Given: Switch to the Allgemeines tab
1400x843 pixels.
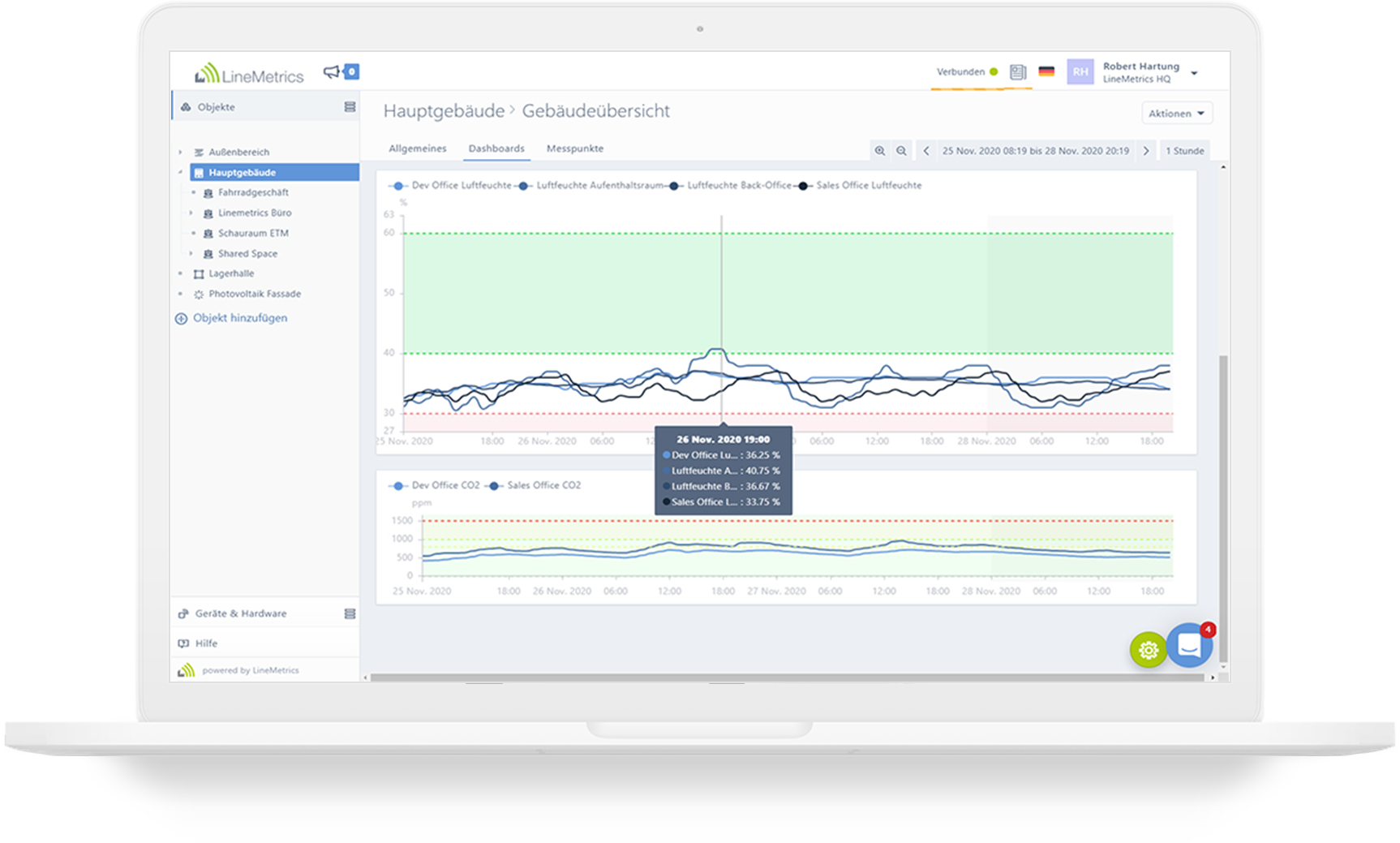Looking at the screenshot, I should [417, 148].
